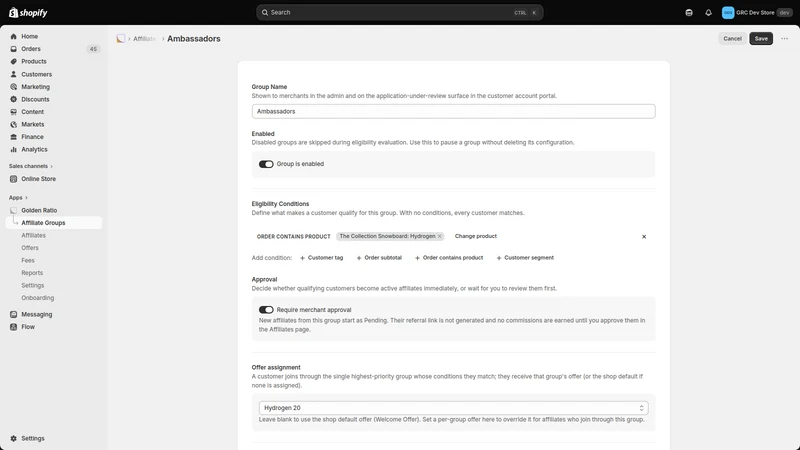The width and height of the screenshot is (800, 450).
Task: Click the Orders count badge 45
Action: [x=93, y=49]
